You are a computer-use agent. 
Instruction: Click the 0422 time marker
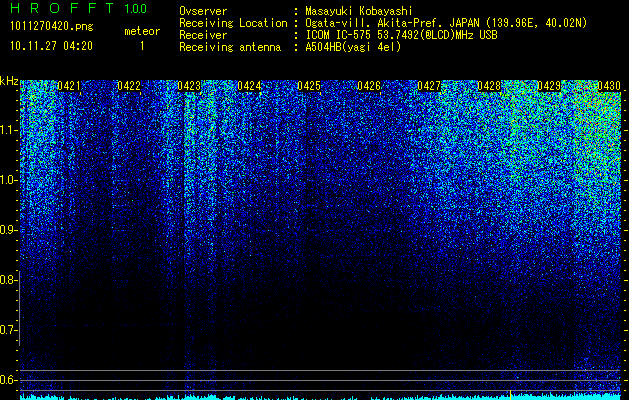pos(129,86)
